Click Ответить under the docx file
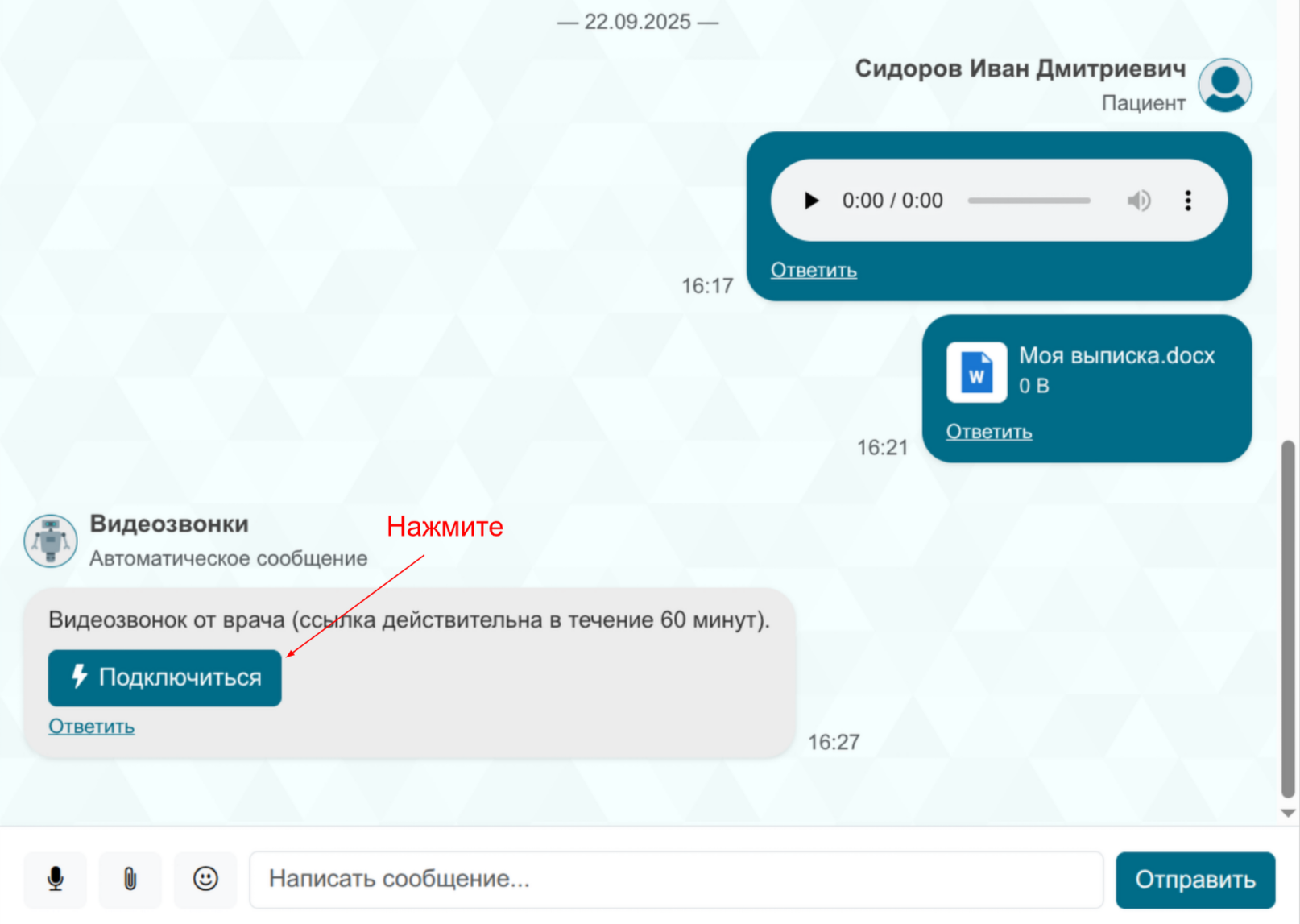This screenshot has height=924, width=1300. [988, 433]
